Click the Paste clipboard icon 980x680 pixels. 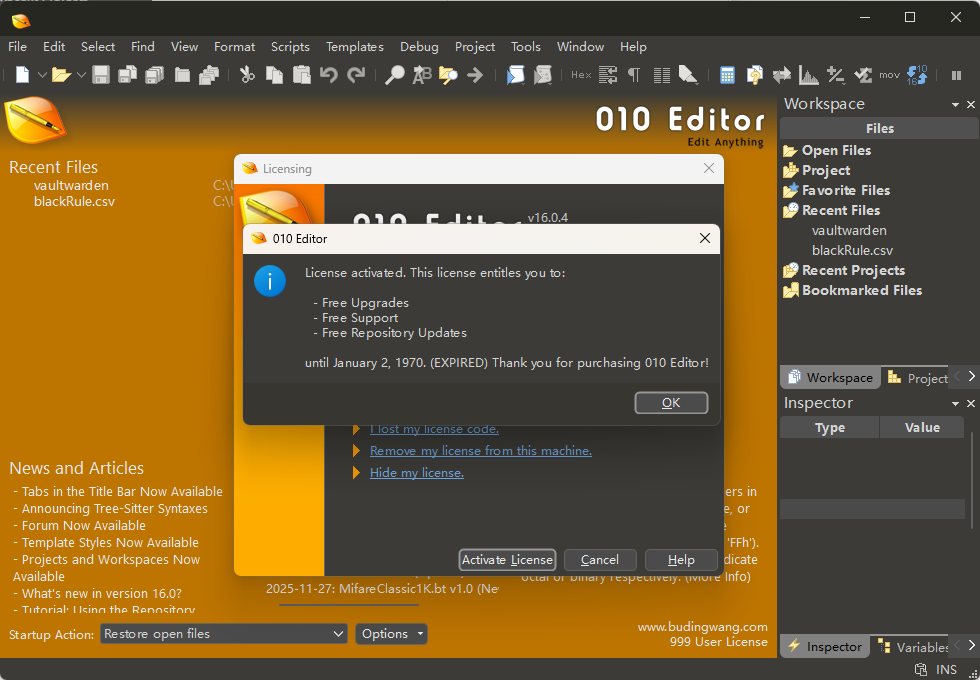coord(302,75)
